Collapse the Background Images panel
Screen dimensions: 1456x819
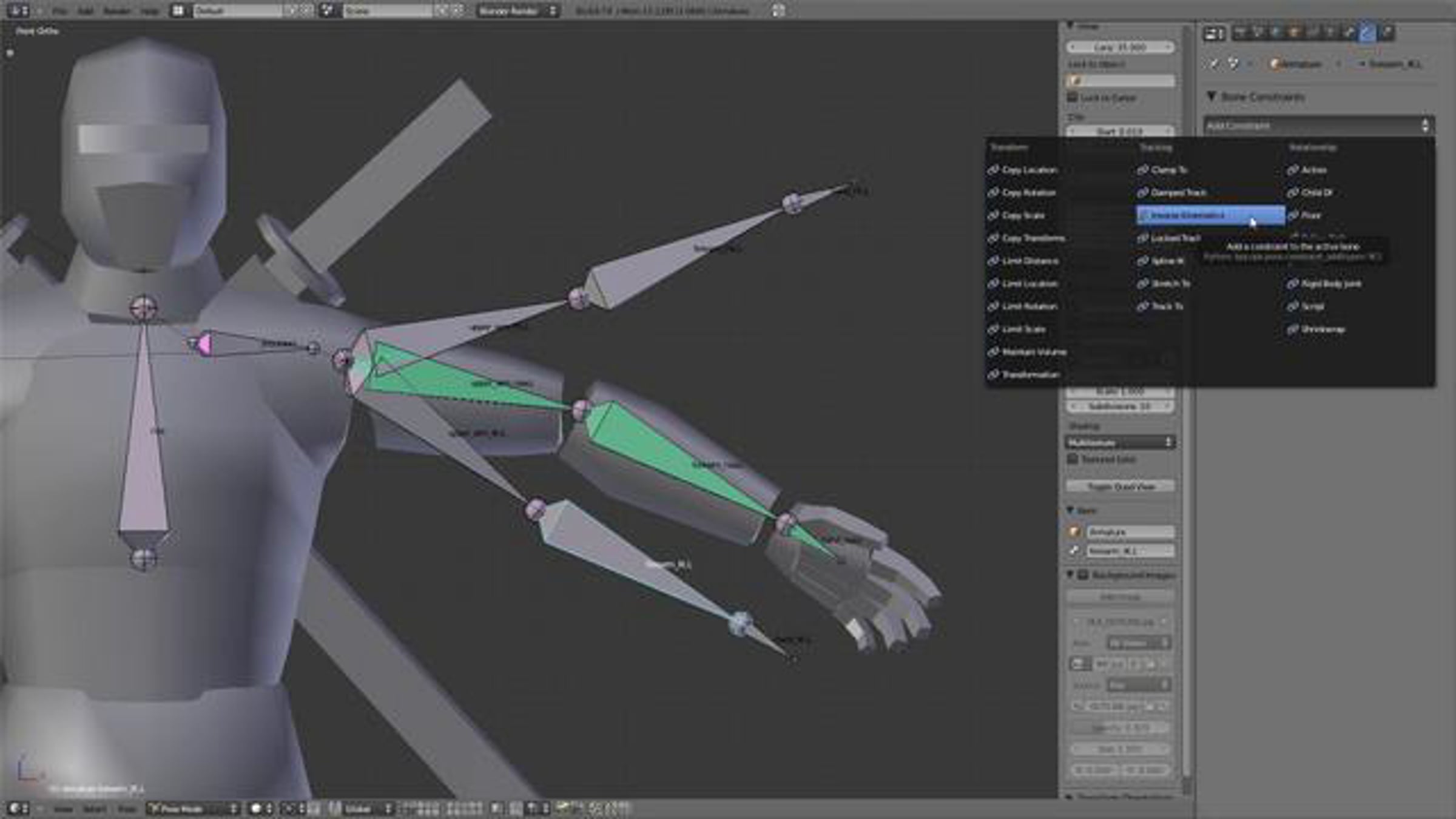click(1071, 575)
